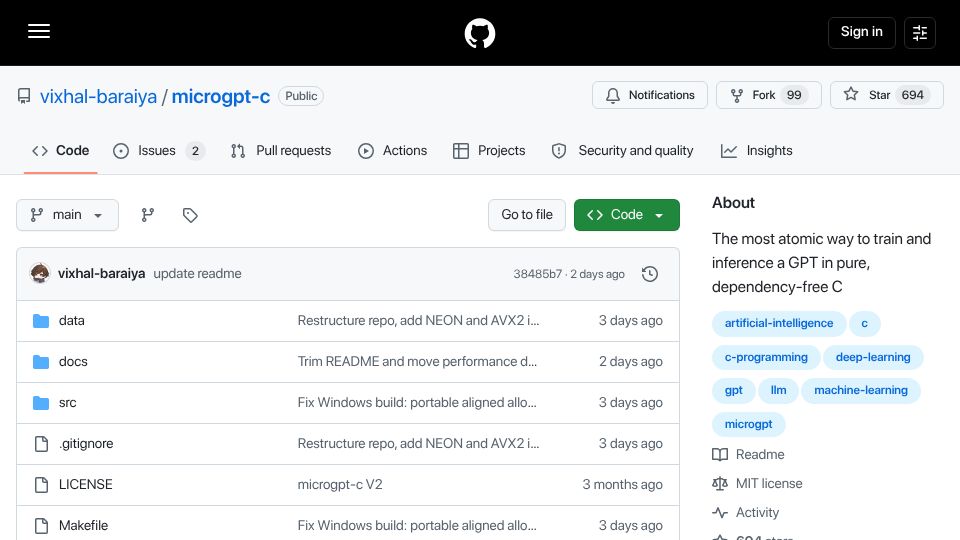
Task: Click the Fork count 99
Action: [793, 95]
